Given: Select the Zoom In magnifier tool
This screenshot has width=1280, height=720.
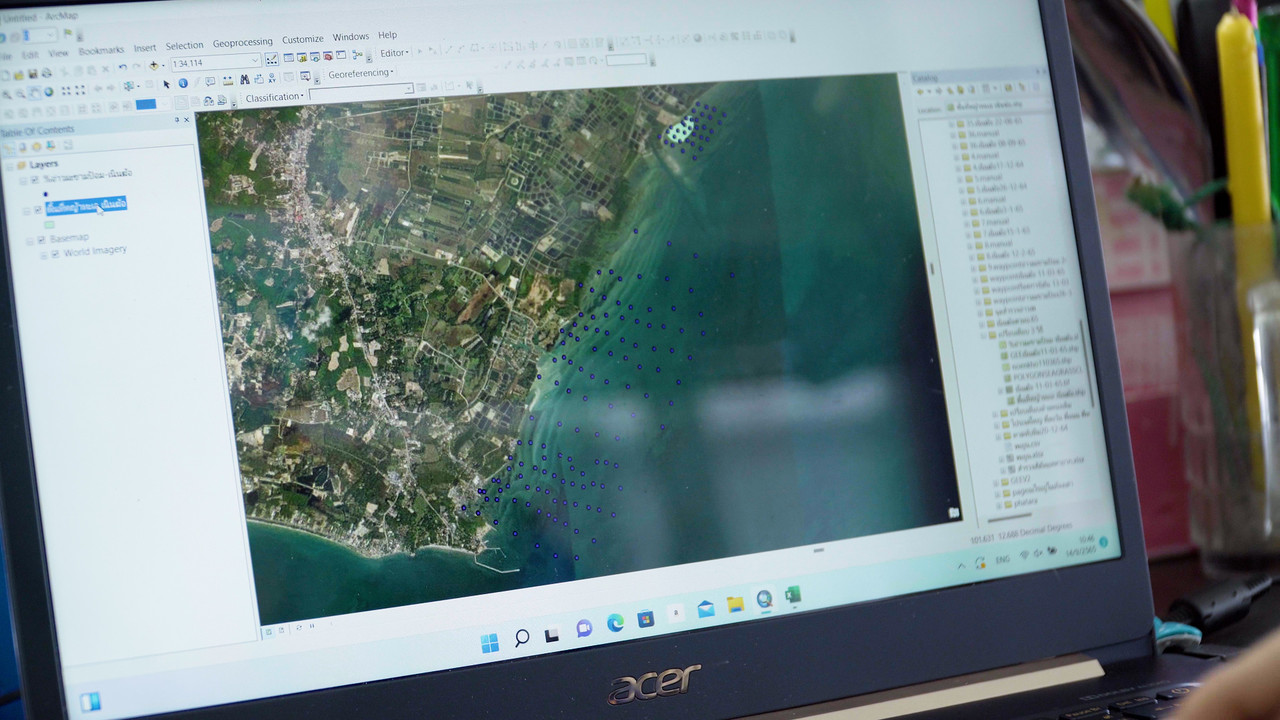Looking at the screenshot, I should coord(6,93).
